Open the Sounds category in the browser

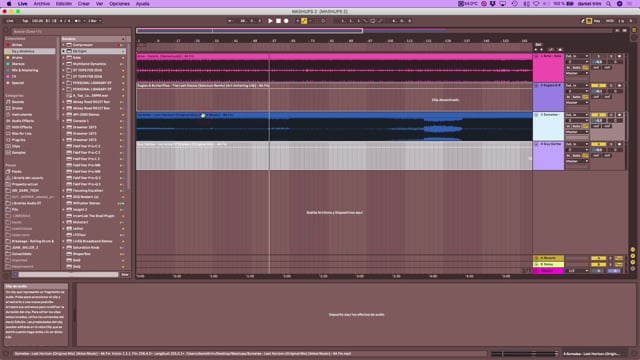(x=18, y=102)
